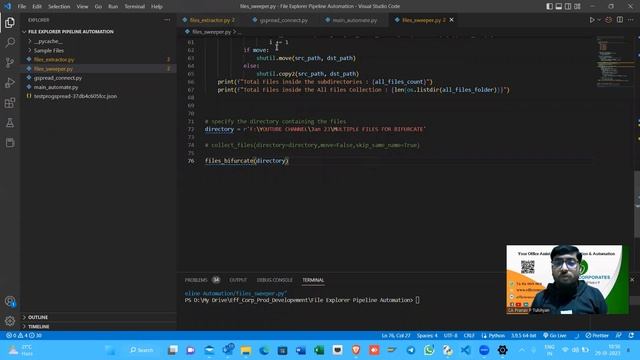This screenshot has width=640, height=360.
Task: Switch to main_automate.py editor tab
Action: (353, 20)
